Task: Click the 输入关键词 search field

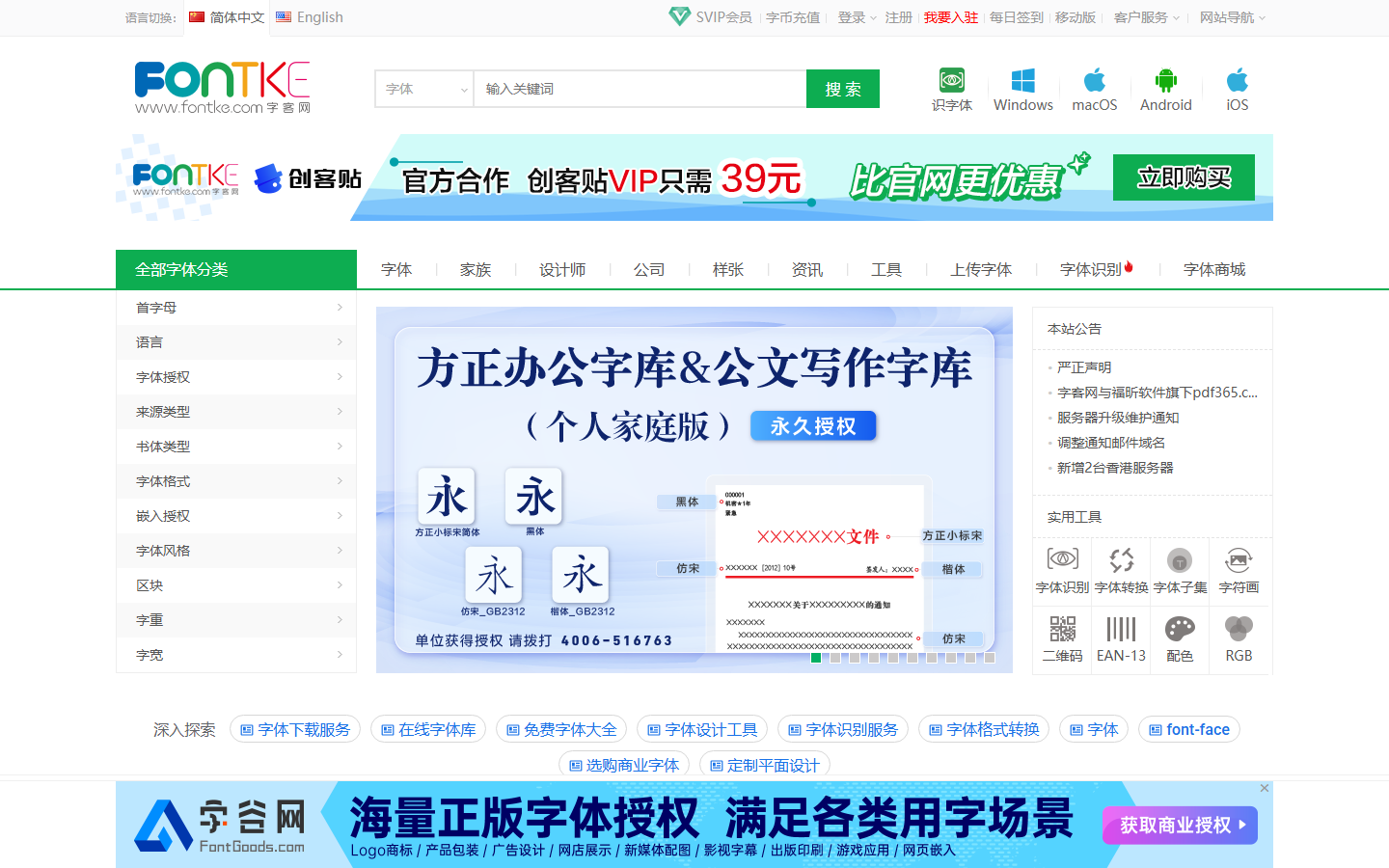Action: (640, 89)
